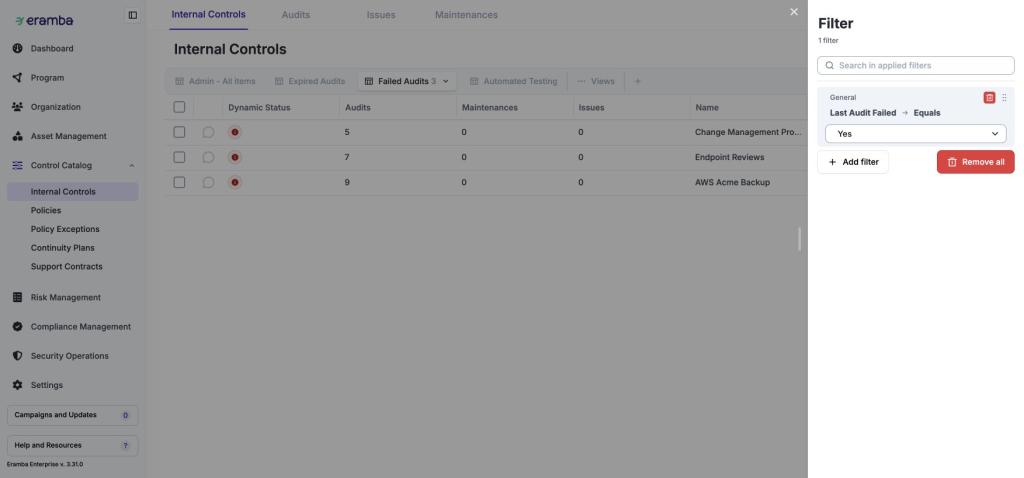Image resolution: width=1024 pixels, height=478 pixels.
Task: Check the Endpoint Reviews row checkbox
Action: 179,157
